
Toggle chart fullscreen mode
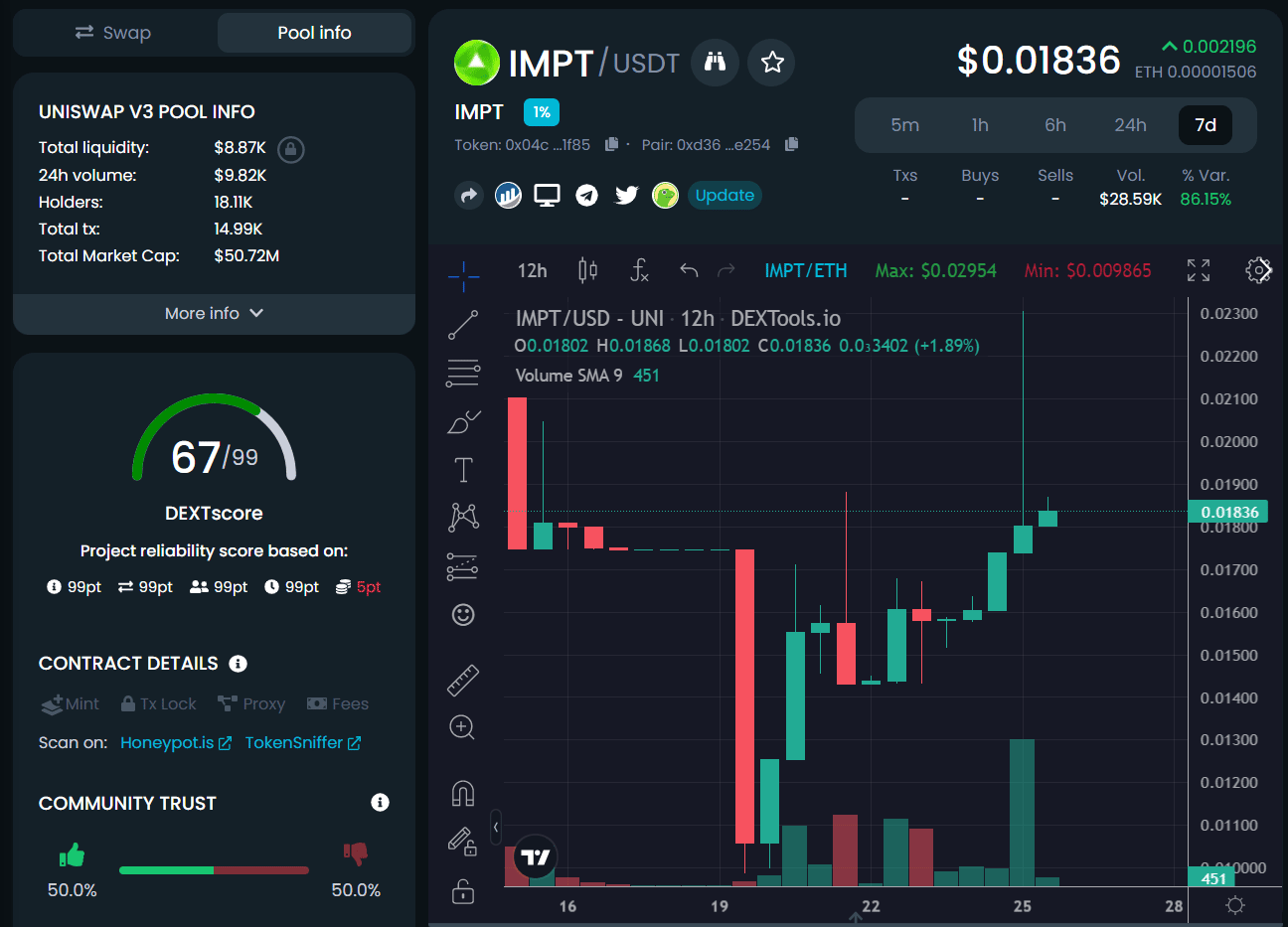click(1199, 270)
